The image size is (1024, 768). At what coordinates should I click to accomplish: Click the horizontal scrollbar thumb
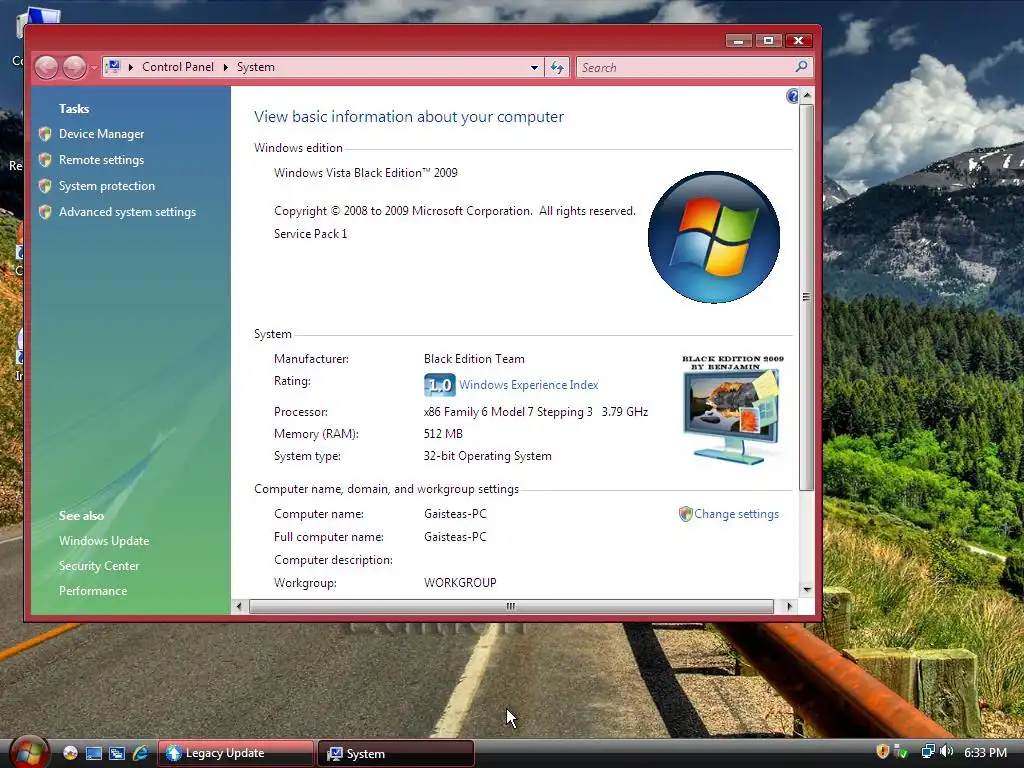click(x=511, y=607)
